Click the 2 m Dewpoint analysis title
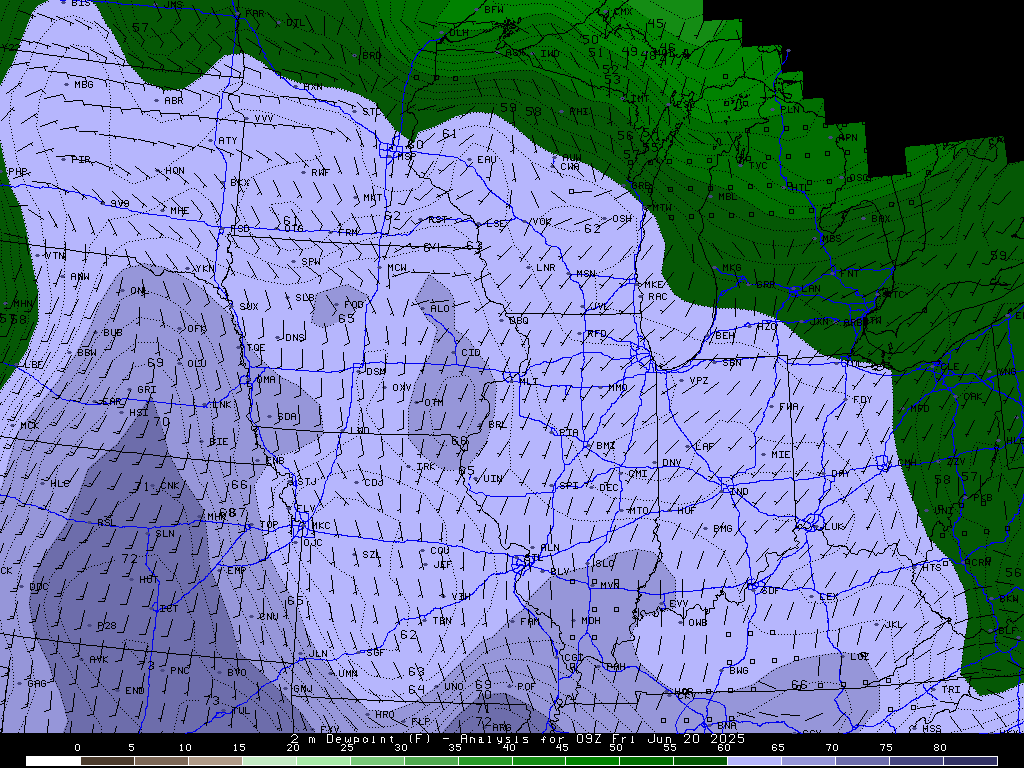 (x=517, y=739)
